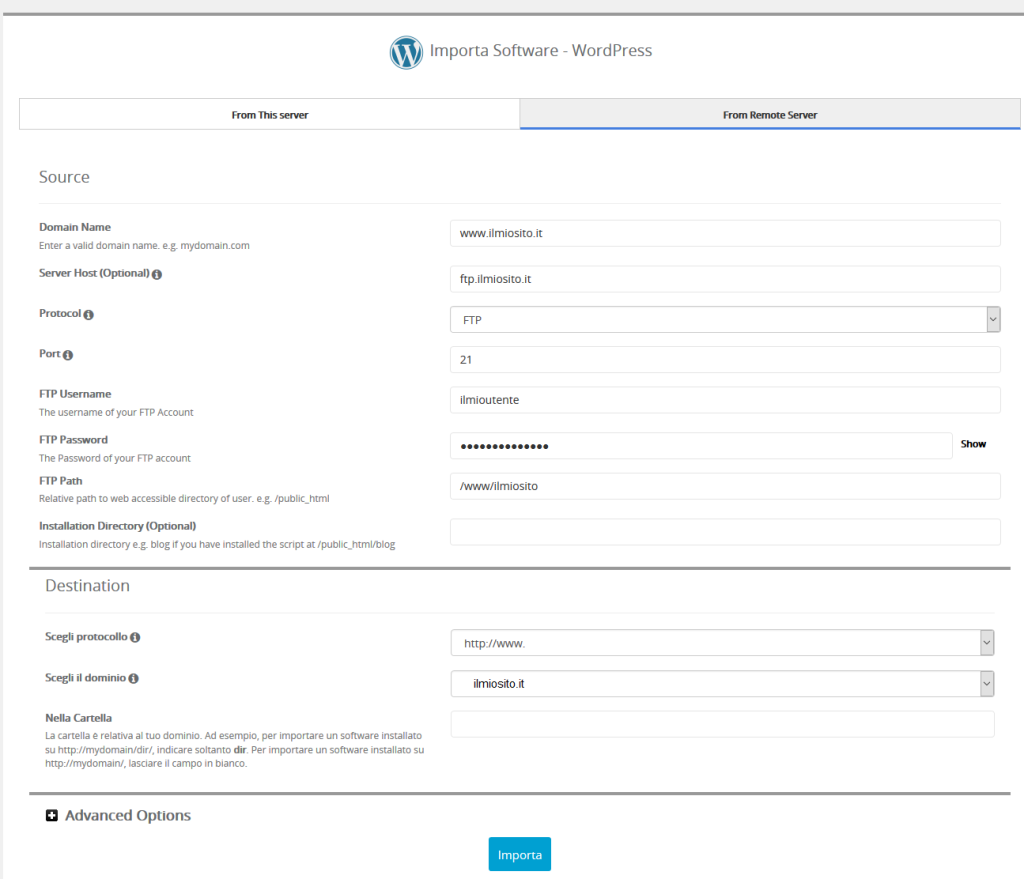Click the Domain Name input field
The height and width of the screenshot is (879, 1024).
pos(725,233)
